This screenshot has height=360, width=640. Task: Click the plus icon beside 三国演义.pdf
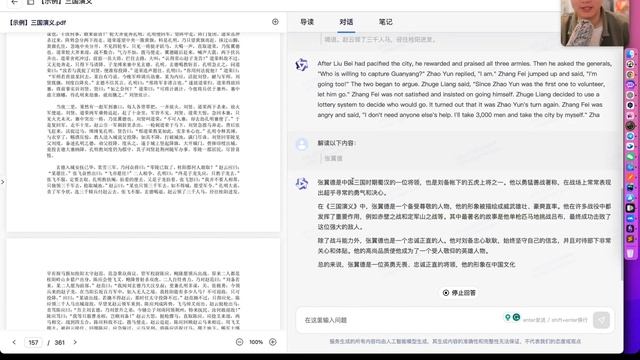[275, 22]
